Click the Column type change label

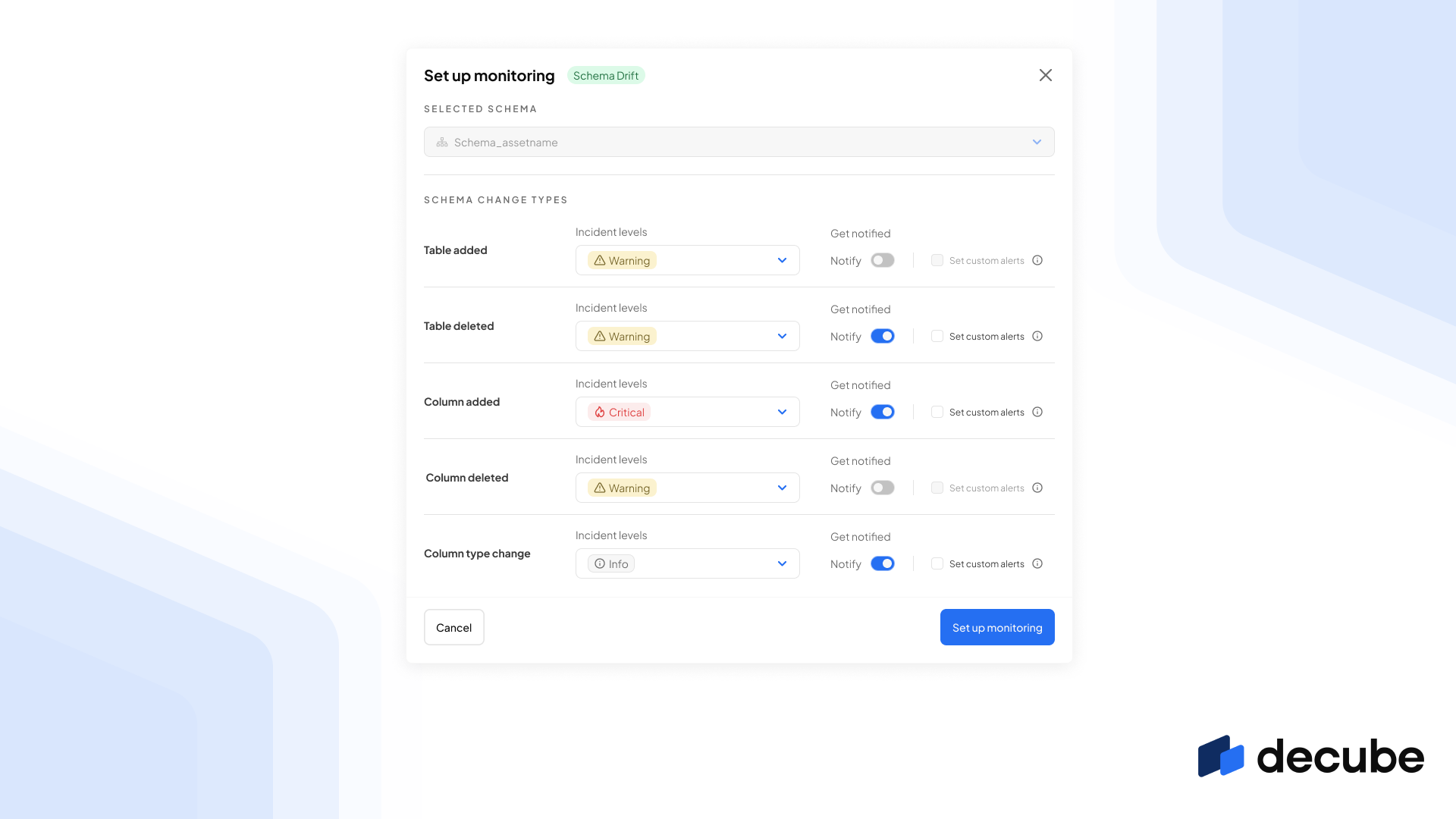click(477, 554)
